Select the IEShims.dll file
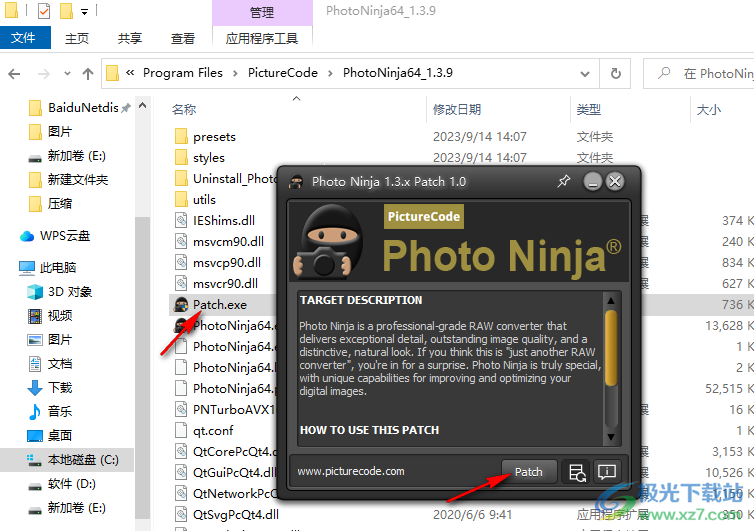 coord(224,221)
